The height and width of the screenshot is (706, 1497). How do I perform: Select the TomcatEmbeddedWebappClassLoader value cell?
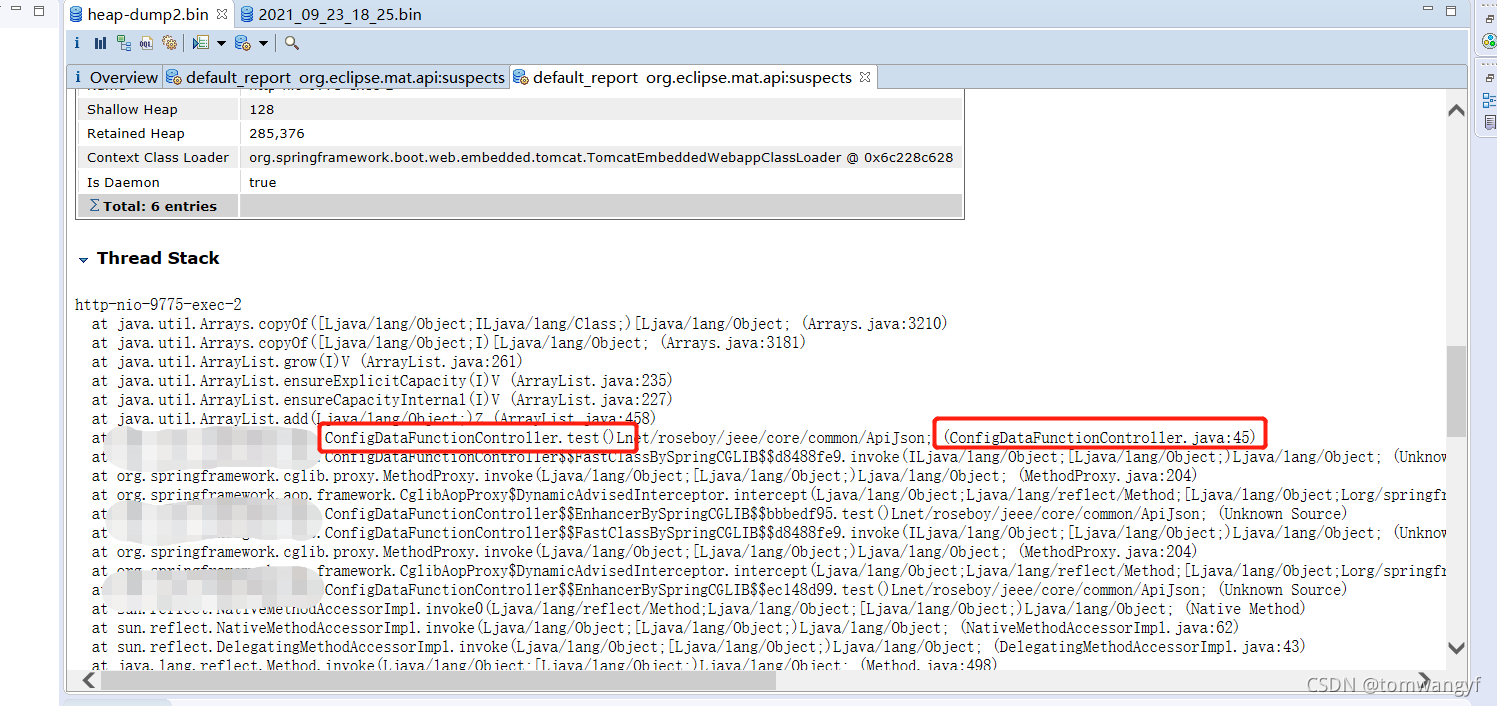click(600, 157)
